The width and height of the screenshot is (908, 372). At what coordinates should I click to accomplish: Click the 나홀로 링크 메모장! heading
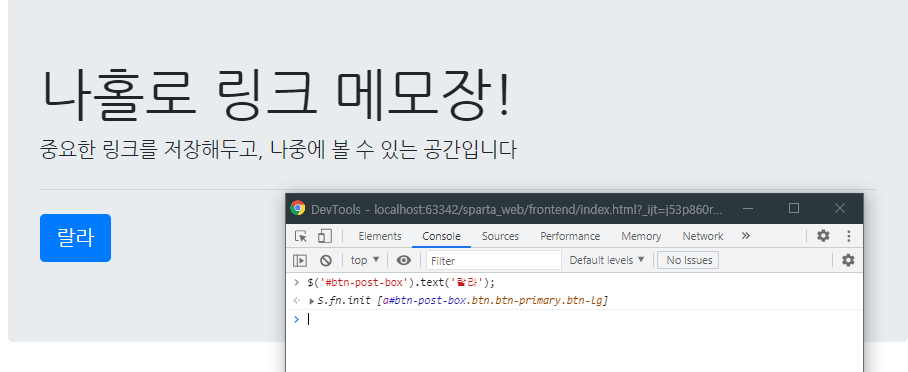(x=276, y=95)
